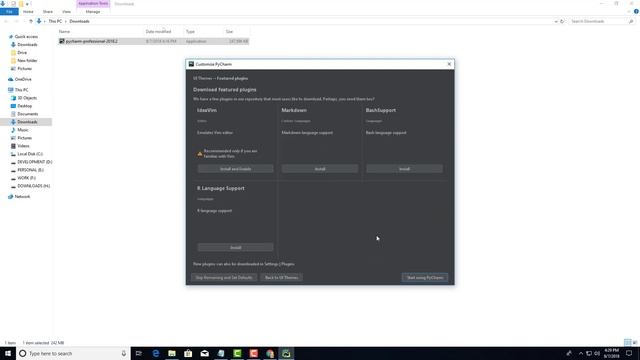This screenshot has height=360, width=640.
Task: Open Documents in the navigation pane
Action: click(x=27, y=114)
